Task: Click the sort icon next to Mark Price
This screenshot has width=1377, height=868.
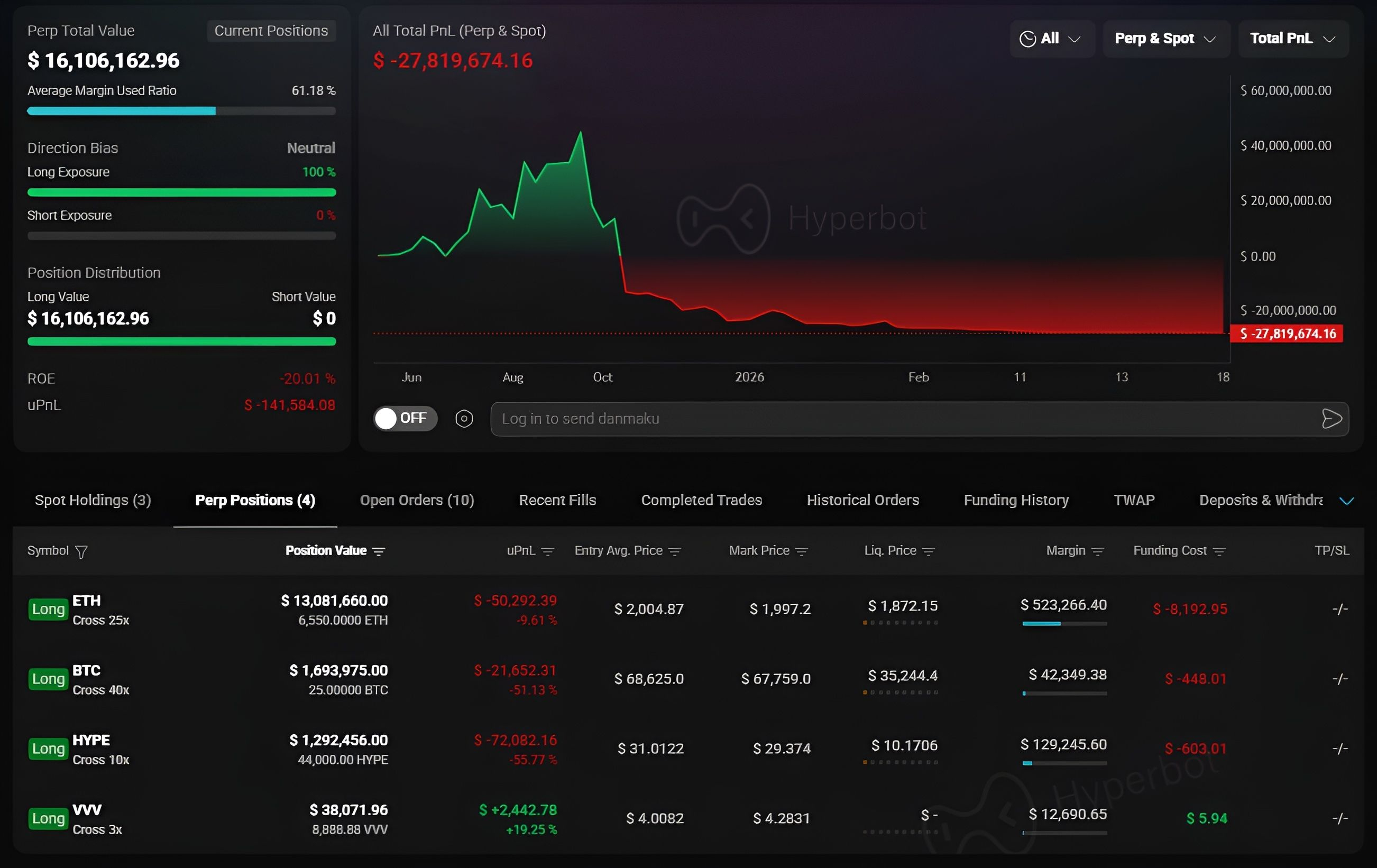Action: pyautogui.click(x=802, y=551)
